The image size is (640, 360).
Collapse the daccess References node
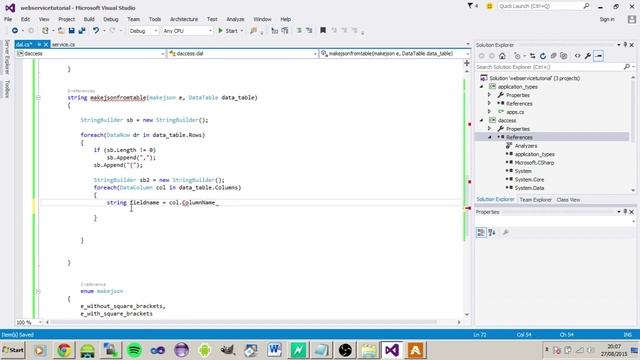[x=489, y=137]
